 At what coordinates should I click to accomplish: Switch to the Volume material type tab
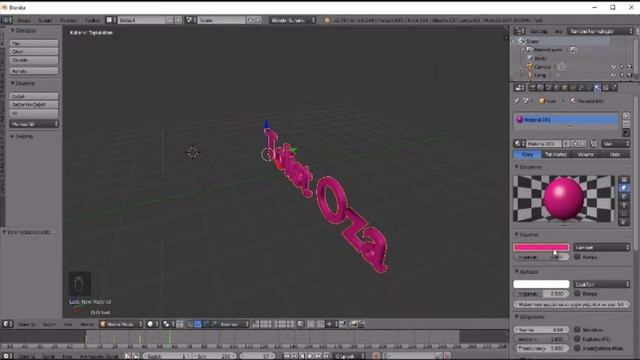tap(585, 154)
